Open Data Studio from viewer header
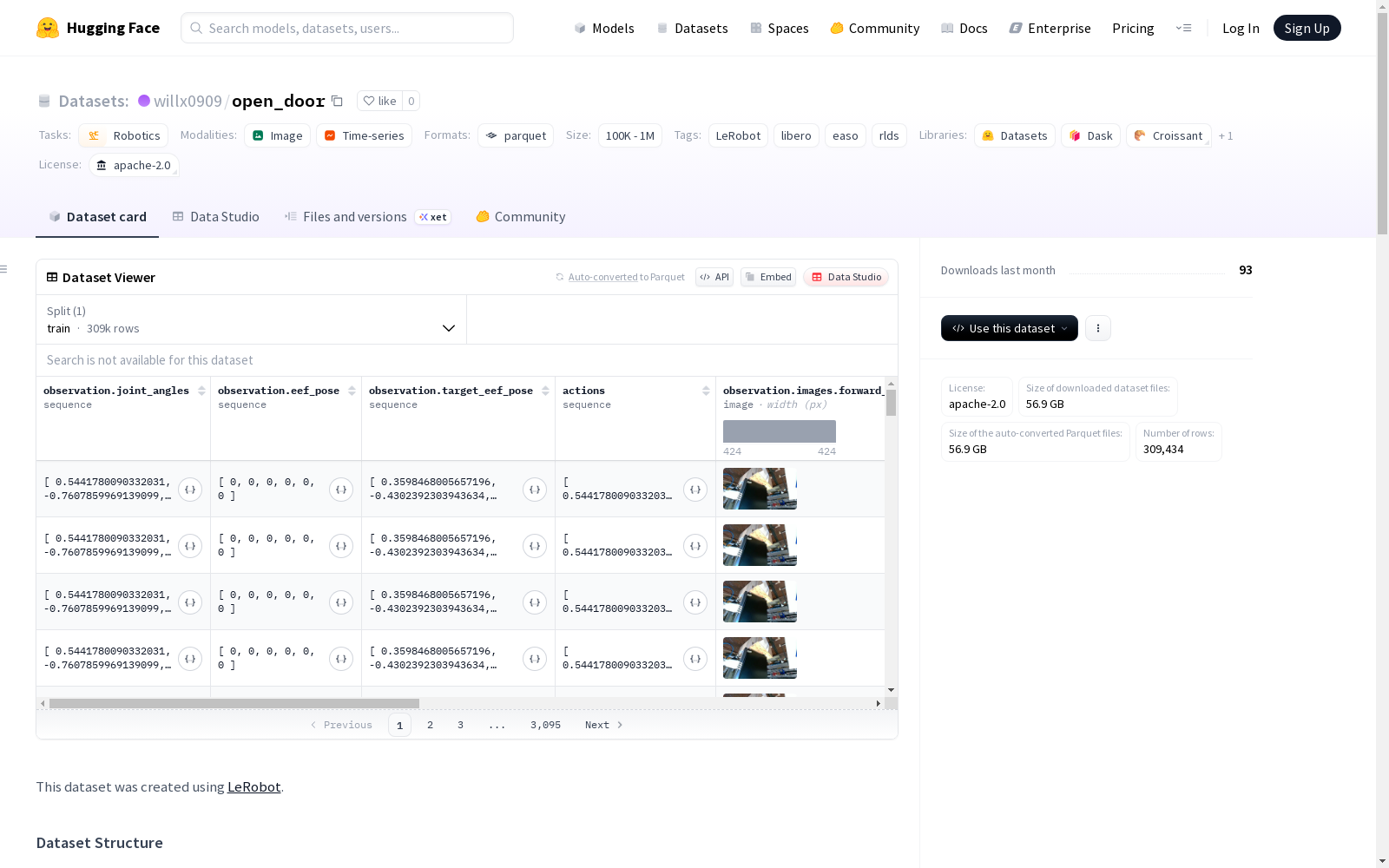Viewport: 1389px width, 868px height. pyautogui.click(x=846, y=277)
